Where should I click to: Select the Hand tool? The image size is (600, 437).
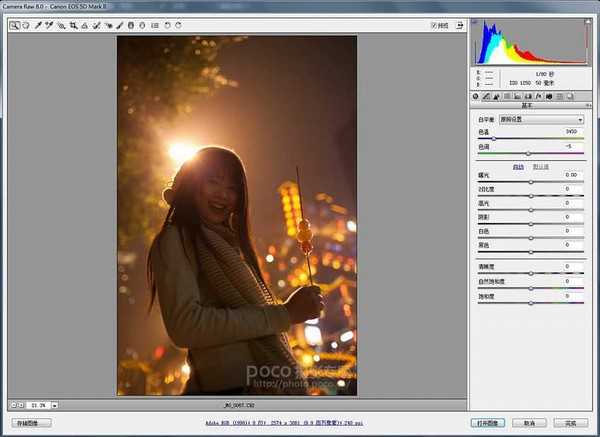[x=25, y=25]
